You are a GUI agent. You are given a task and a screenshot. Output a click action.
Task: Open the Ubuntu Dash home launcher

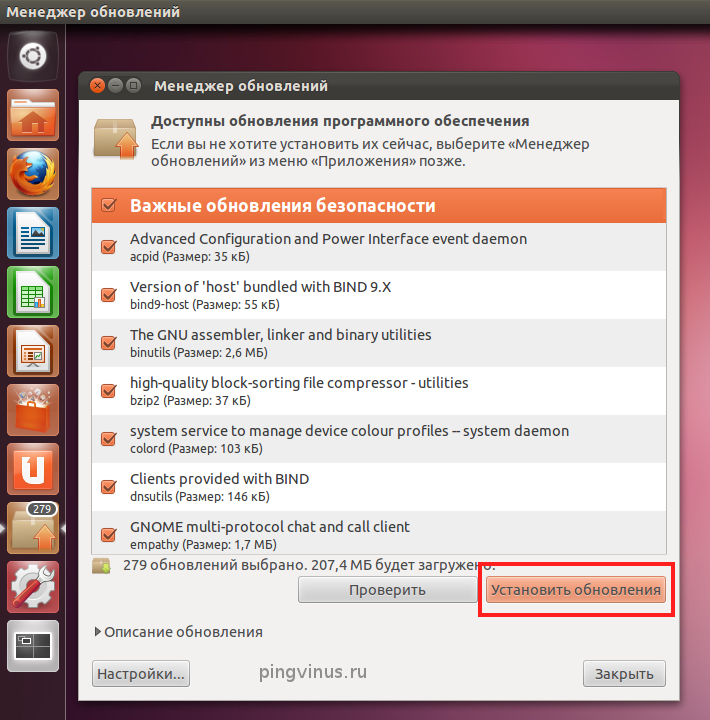[x=33, y=56]
